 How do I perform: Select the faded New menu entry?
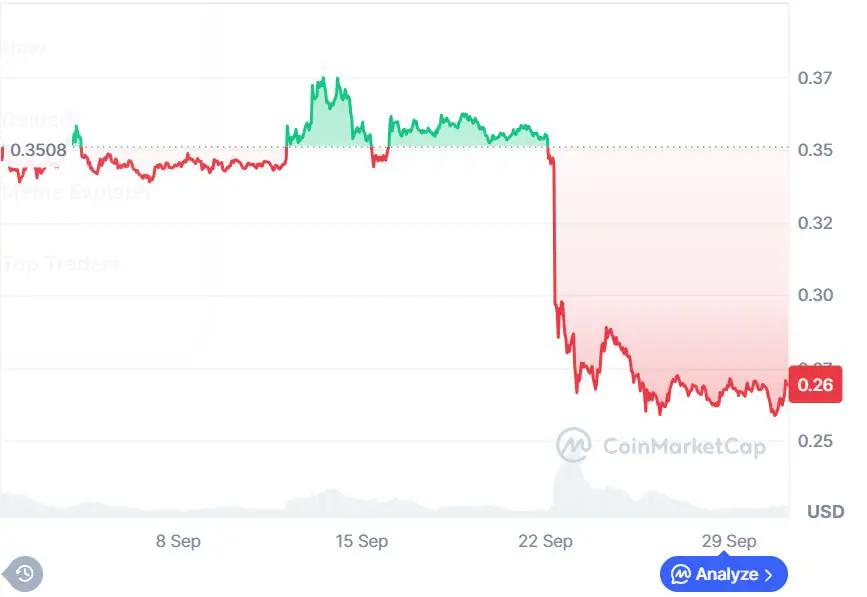24,47
